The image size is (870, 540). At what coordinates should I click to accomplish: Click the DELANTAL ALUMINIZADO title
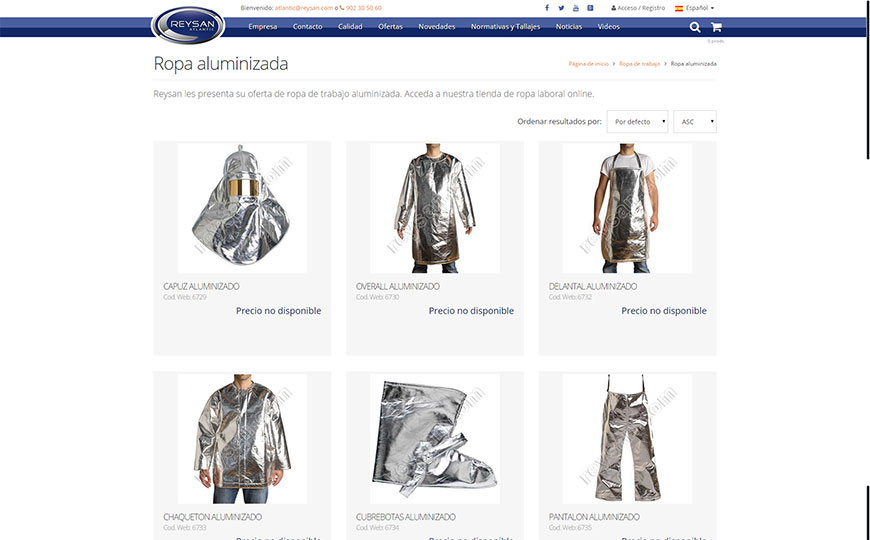coord(593,286)
